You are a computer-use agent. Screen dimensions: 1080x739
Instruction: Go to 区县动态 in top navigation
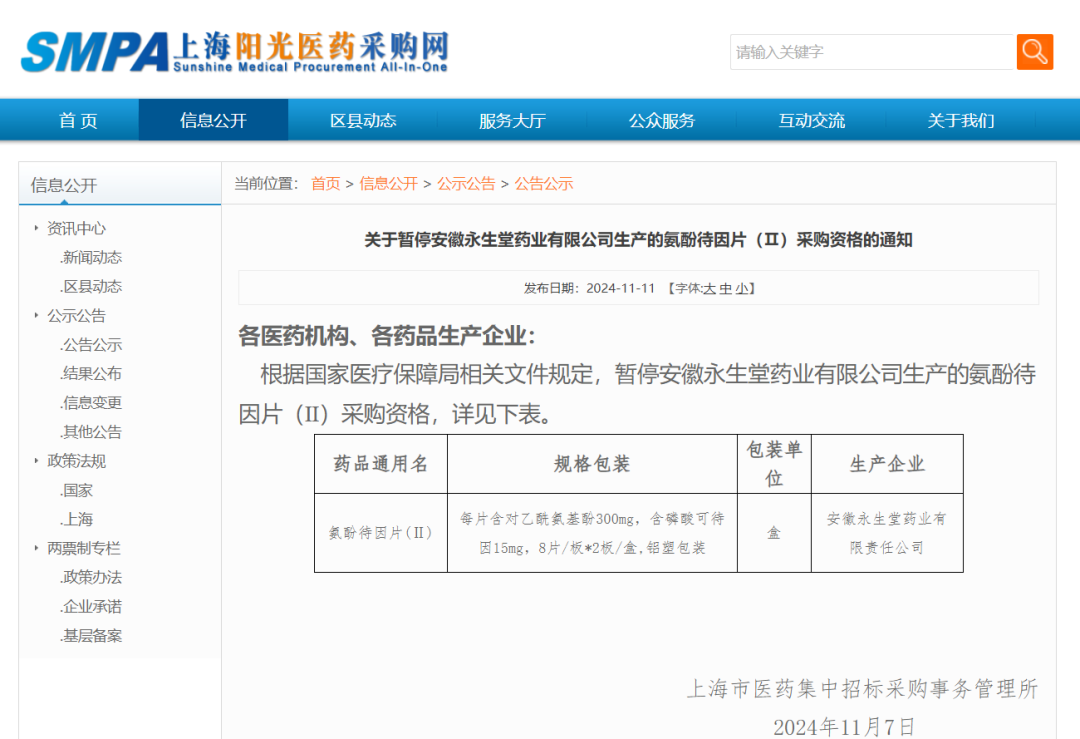pyautogui.click(x=363, y=121)
